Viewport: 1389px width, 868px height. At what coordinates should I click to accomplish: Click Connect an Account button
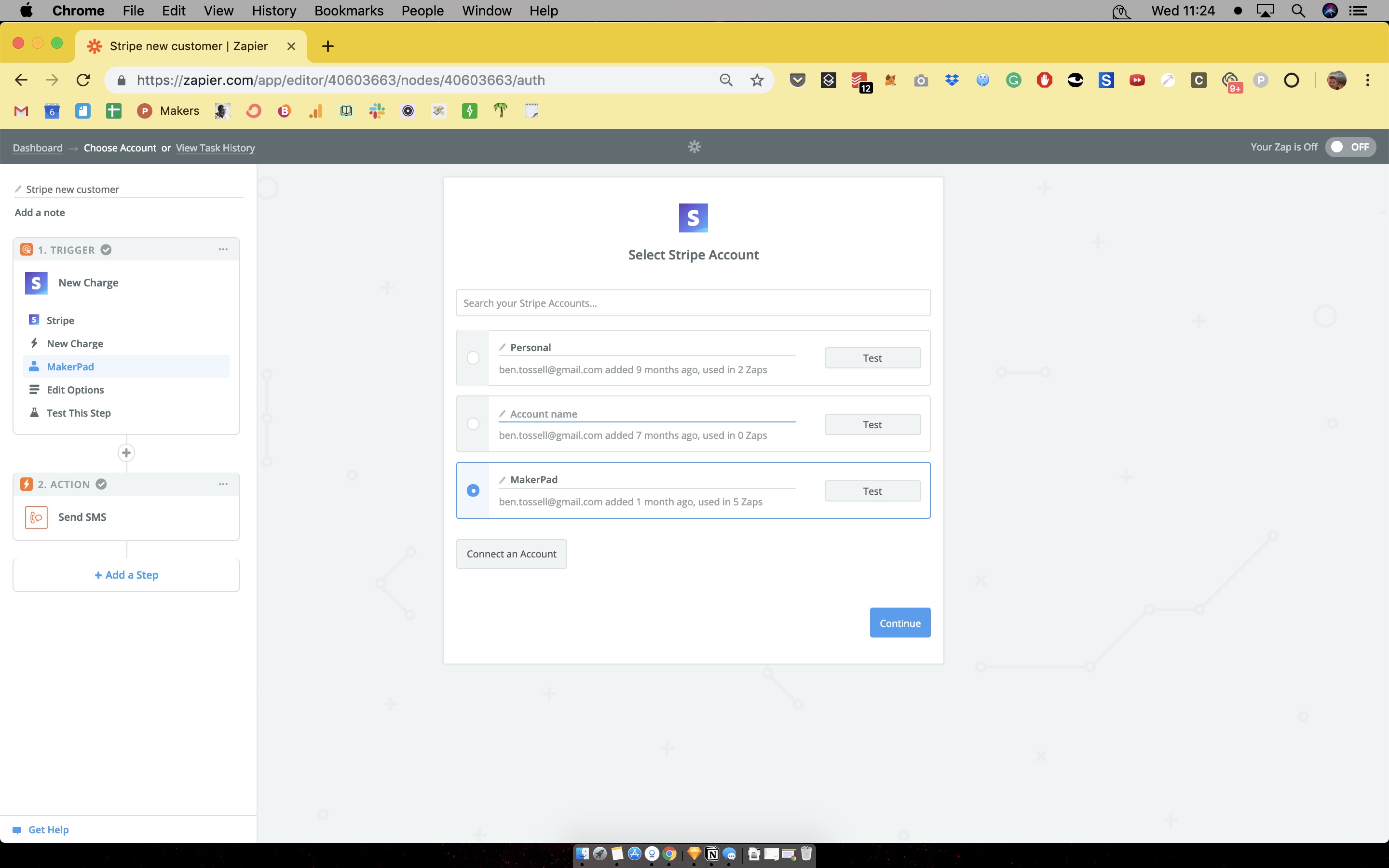[511, 554]
